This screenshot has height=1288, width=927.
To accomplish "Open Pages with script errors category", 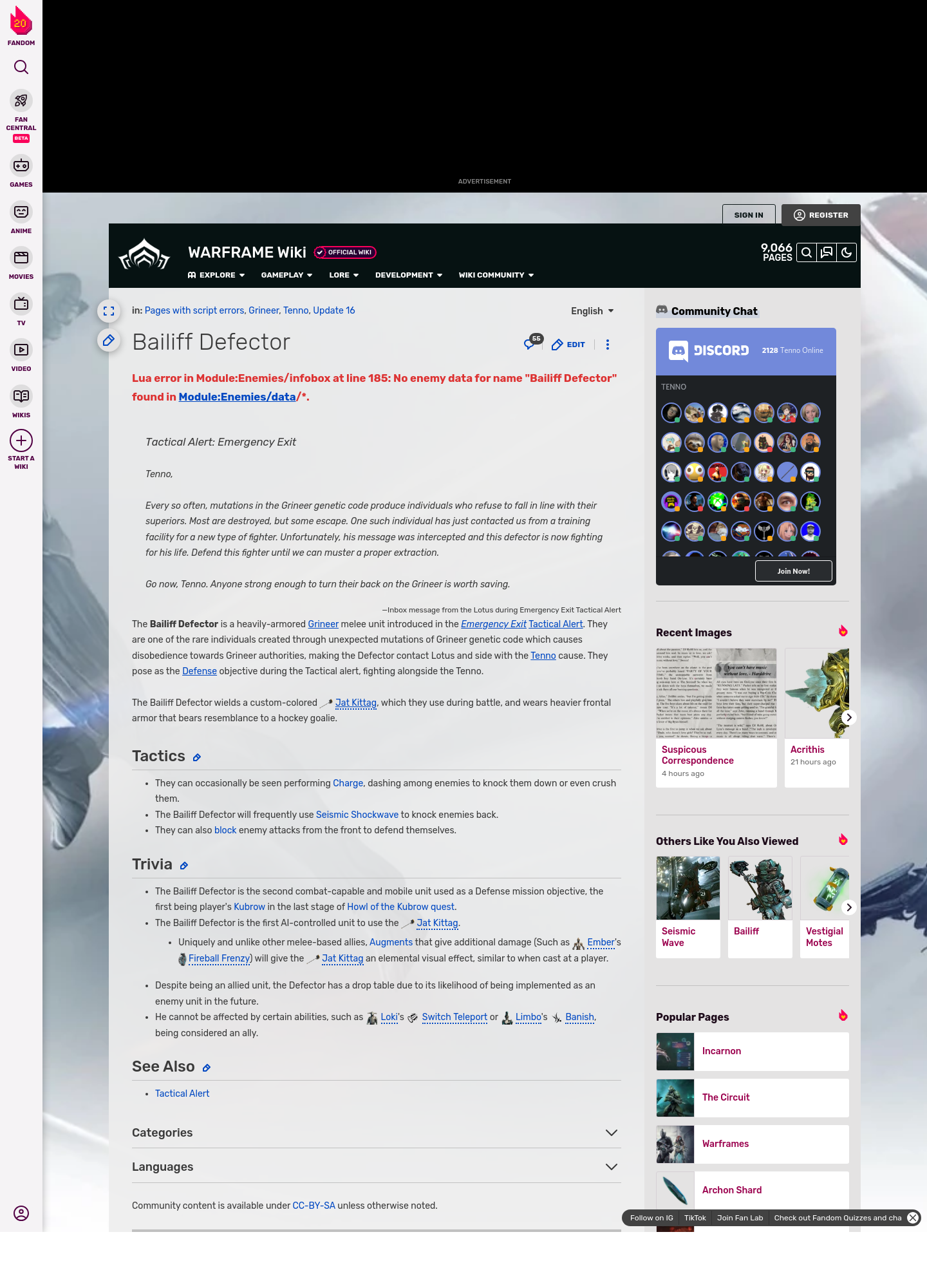I will point(194,310).
